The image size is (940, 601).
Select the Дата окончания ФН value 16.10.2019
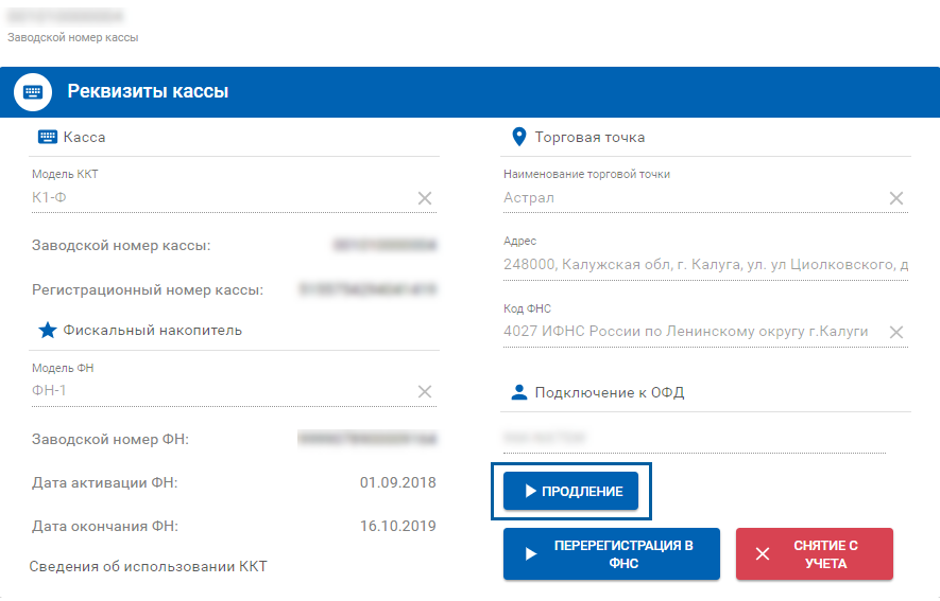(398, 526)
